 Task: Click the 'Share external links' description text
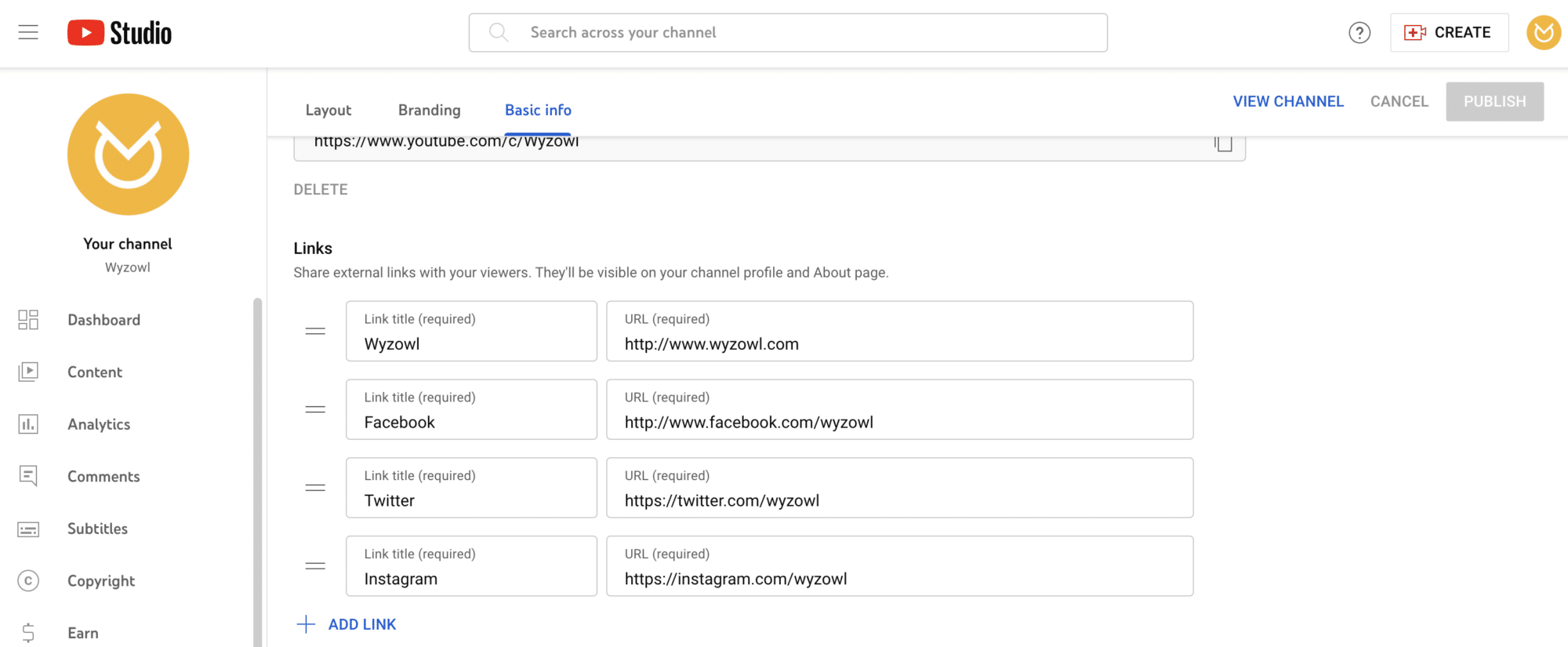tap(591, 273)
